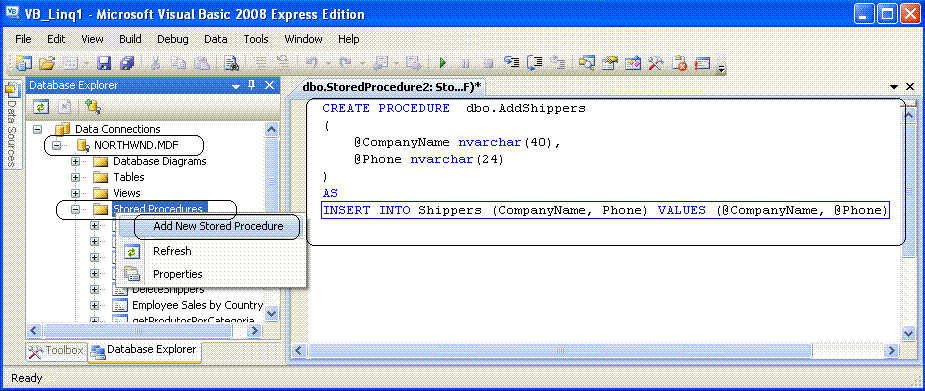This screenshot has height=391, width=925.
Task: Click the Find in Files toolbar icon
Action: point(231,63)
